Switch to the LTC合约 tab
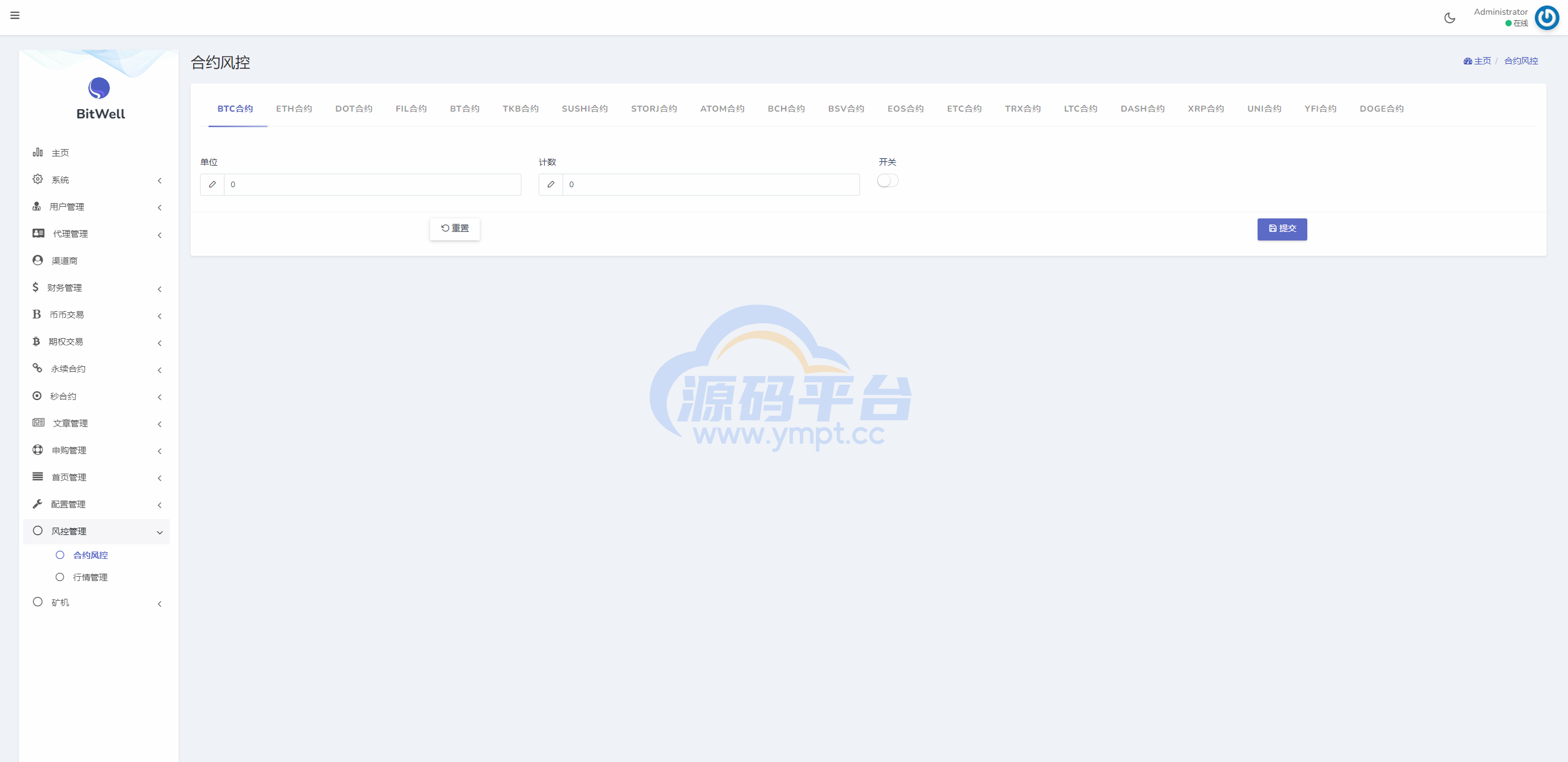1568x762 pixels. tap(1080, 109)
